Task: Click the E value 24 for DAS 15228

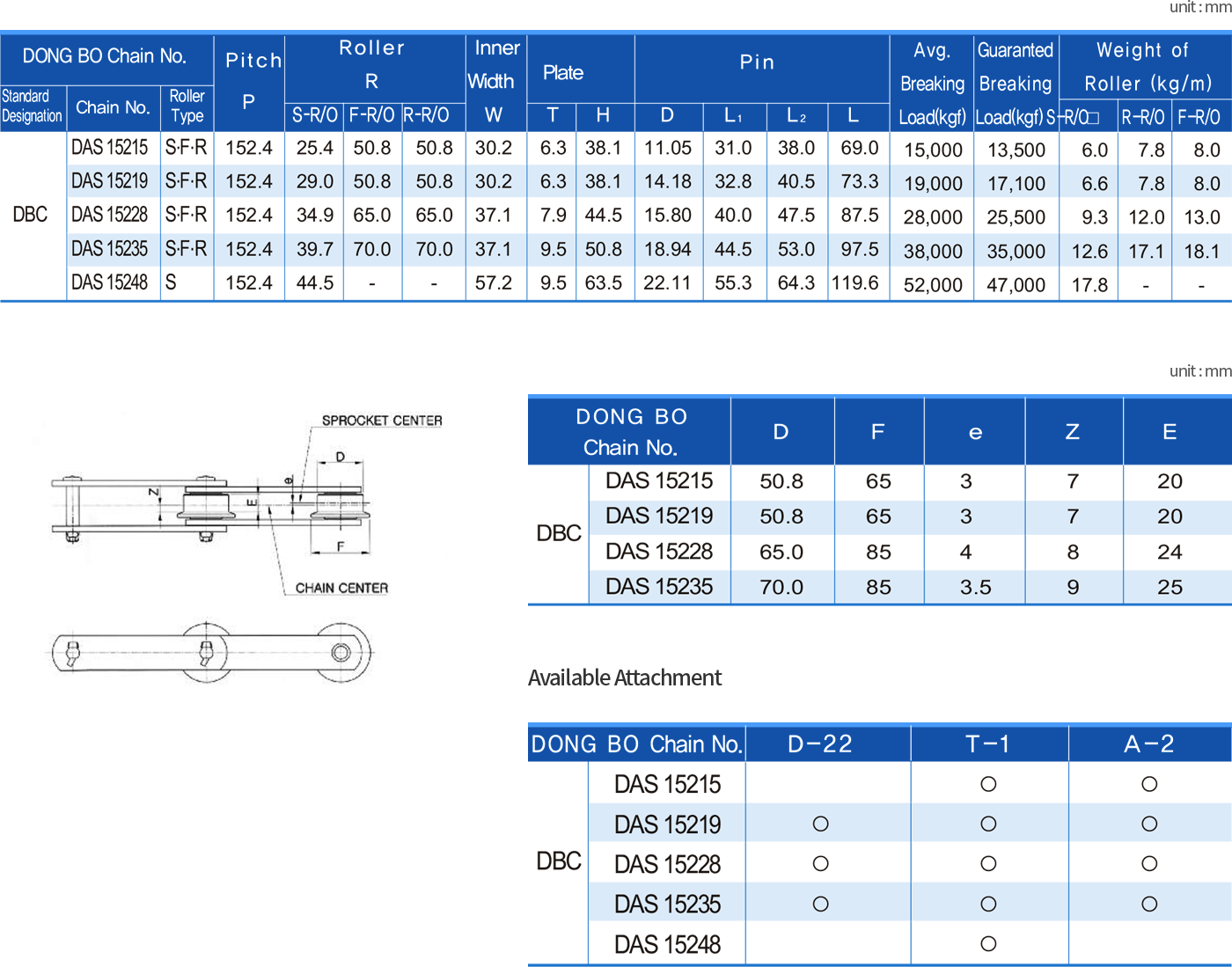Action: (x=1170, y=552)
